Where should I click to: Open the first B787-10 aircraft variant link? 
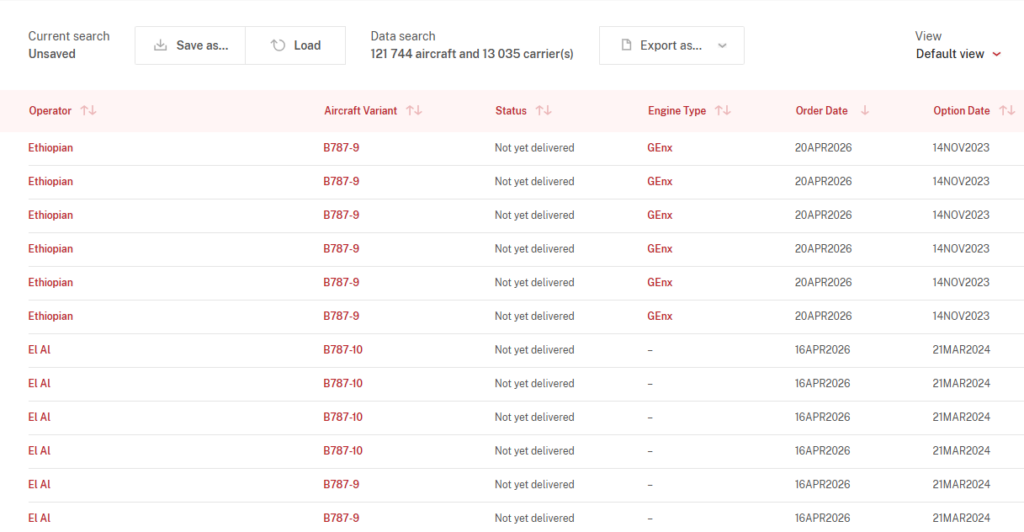coord(343,349)
